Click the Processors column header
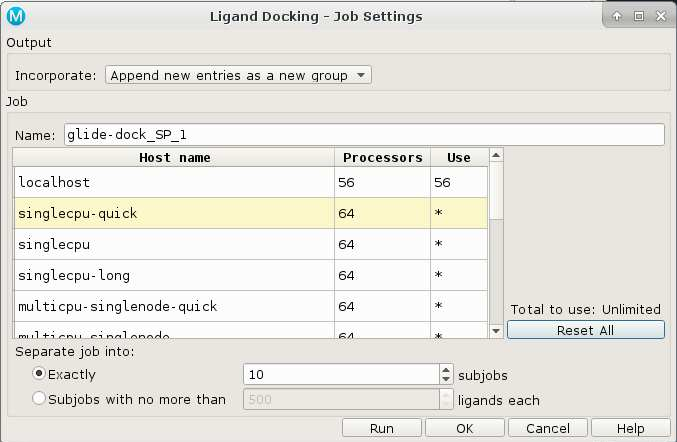The image size is (677, 442). pyautogui.click(x=383, y=158)
